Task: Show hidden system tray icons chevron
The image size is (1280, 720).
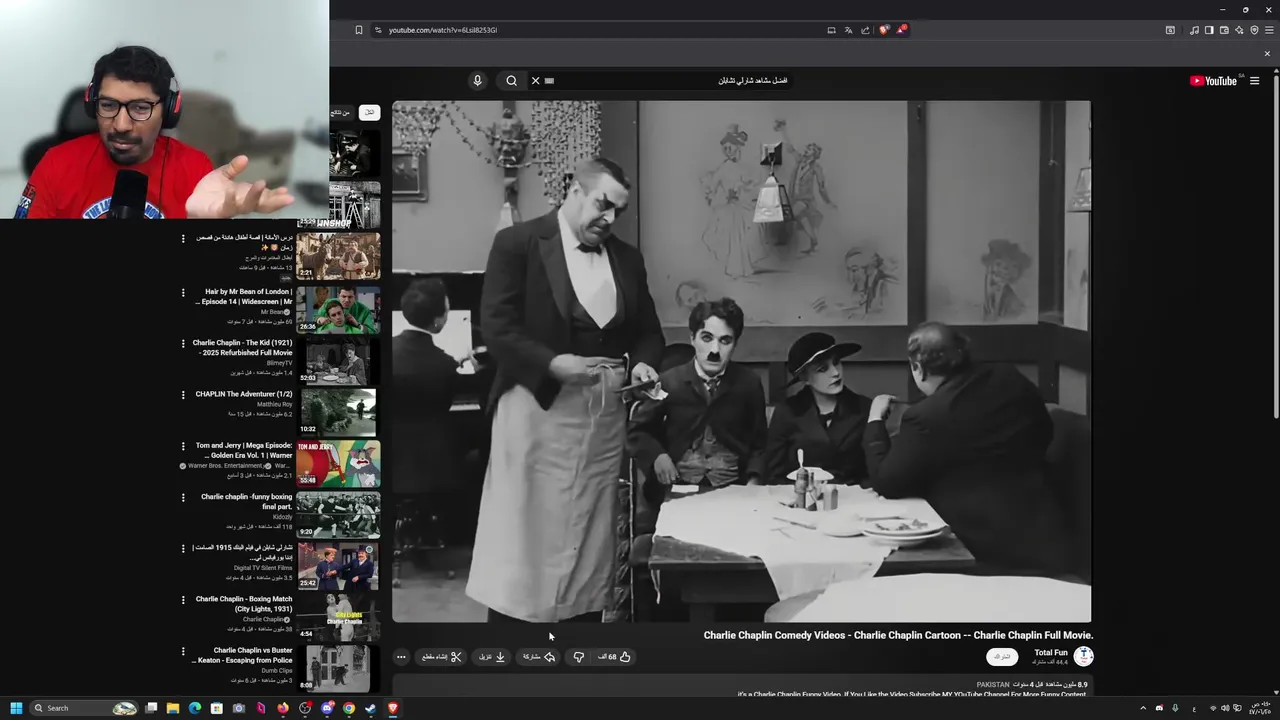Action: 1143,708
